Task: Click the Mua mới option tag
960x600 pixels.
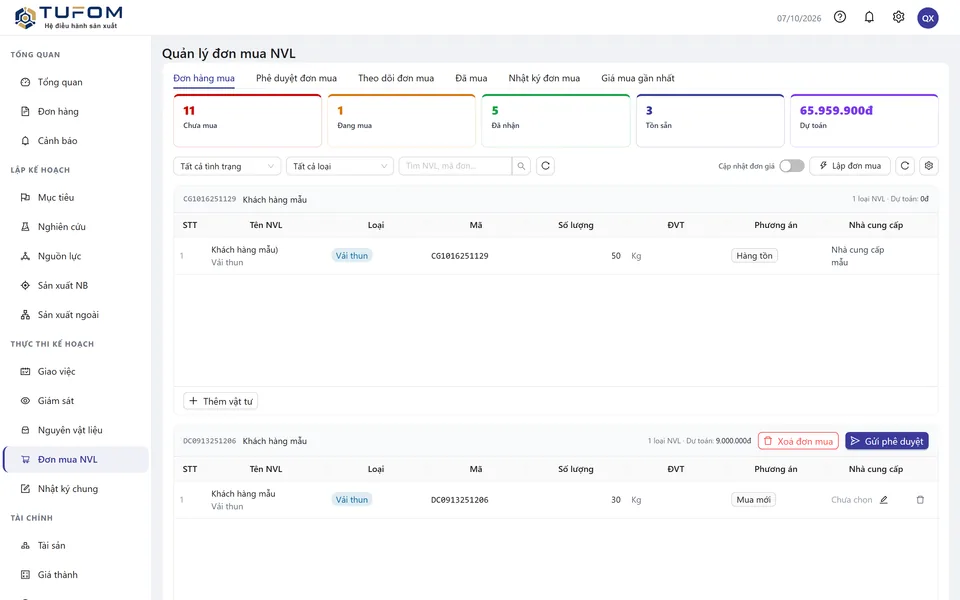Action: [x=754, y=500]
